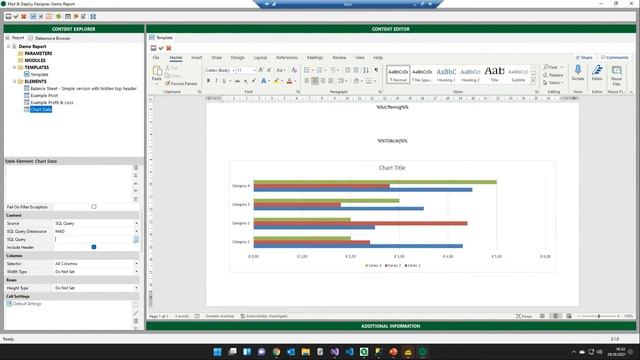Viewport: 640px width, 360px height.
Task: Click the bullets list icon
Action: 307,70
